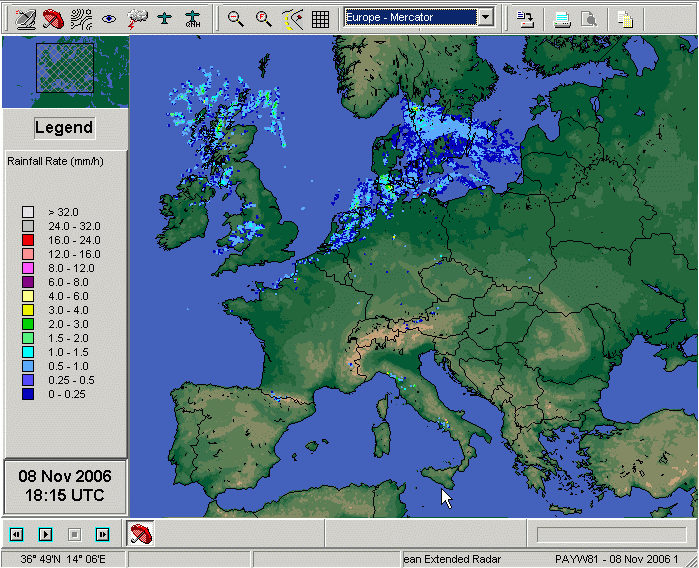Click the satellite dish imagery icon

(25, 17)
